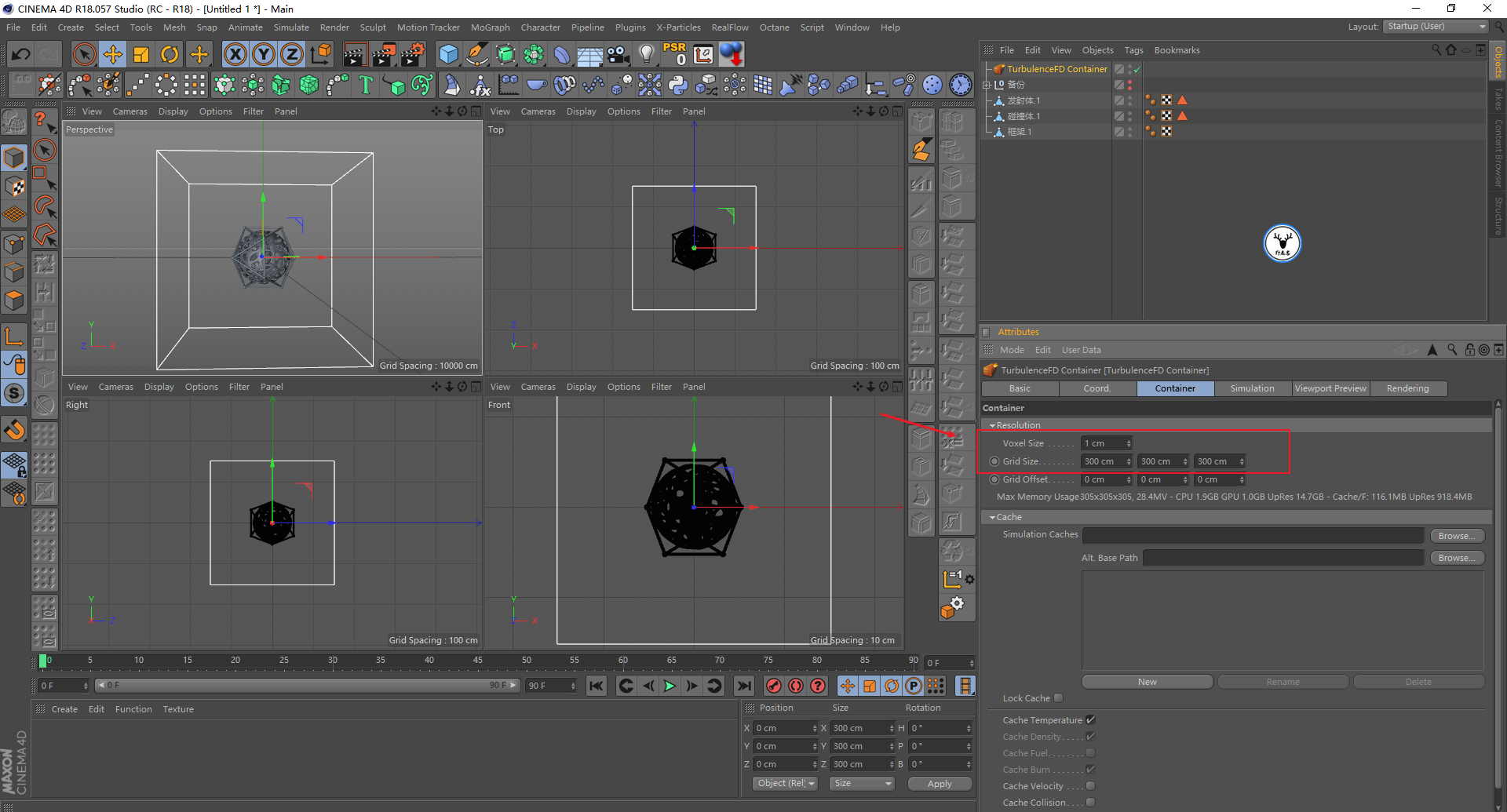Open the Object (Rel) coordinate dropdown
The width and height of the screenshot is (1507, 812).
click(x=785, y=783)
